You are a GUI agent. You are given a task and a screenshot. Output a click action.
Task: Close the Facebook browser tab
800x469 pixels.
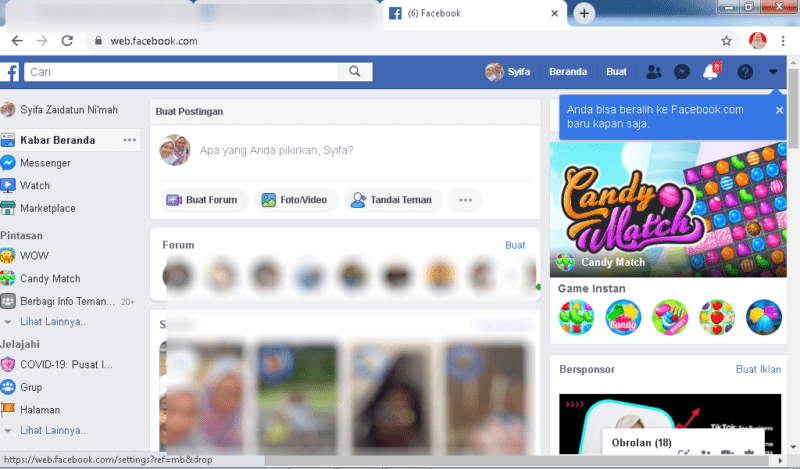tap(555, 13)
